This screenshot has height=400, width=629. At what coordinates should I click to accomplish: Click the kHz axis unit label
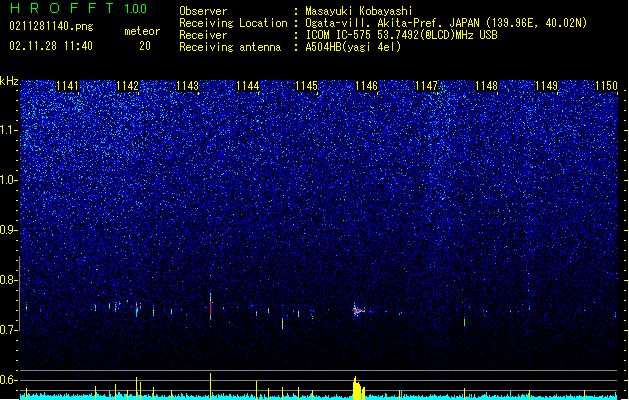pos(9,81)
